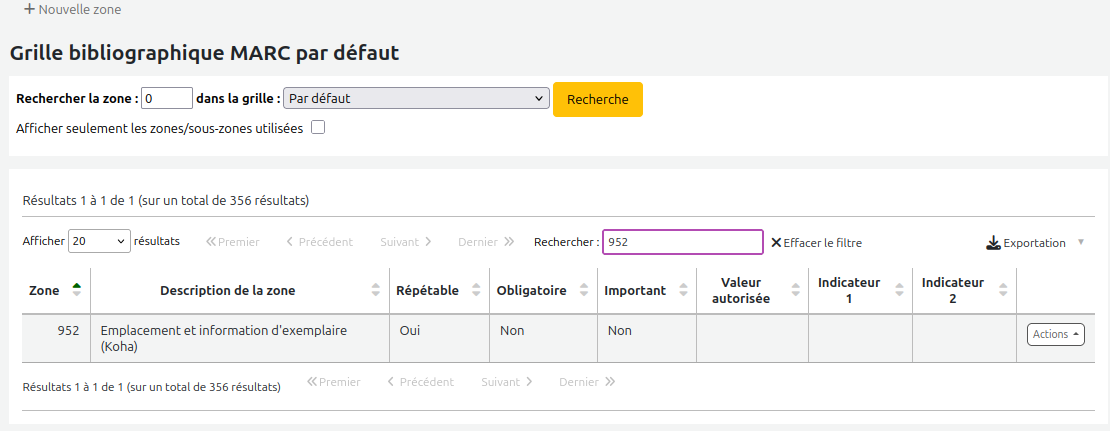This screenshot has height=431, width=1110.
Task: Sort table by Répétable column
Action: [x=428, y=291]
